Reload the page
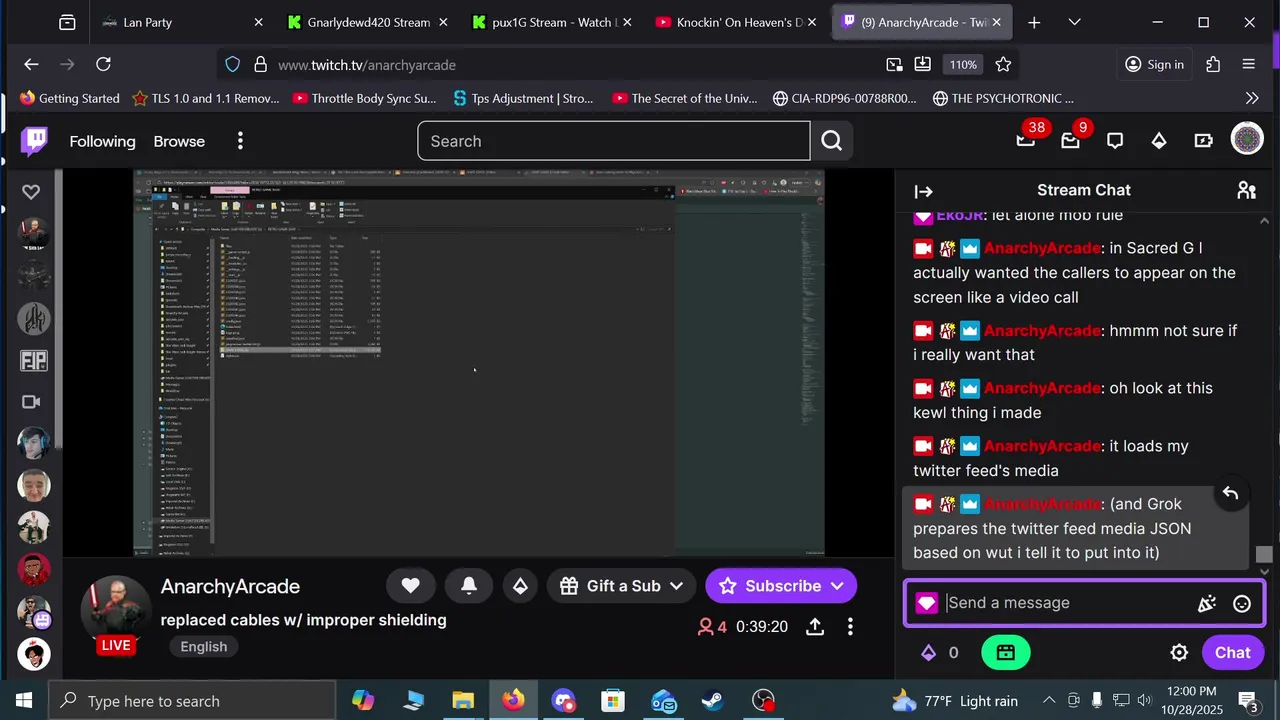The width and height of the screenshot is (1280, 720). [x=103, y=64]
